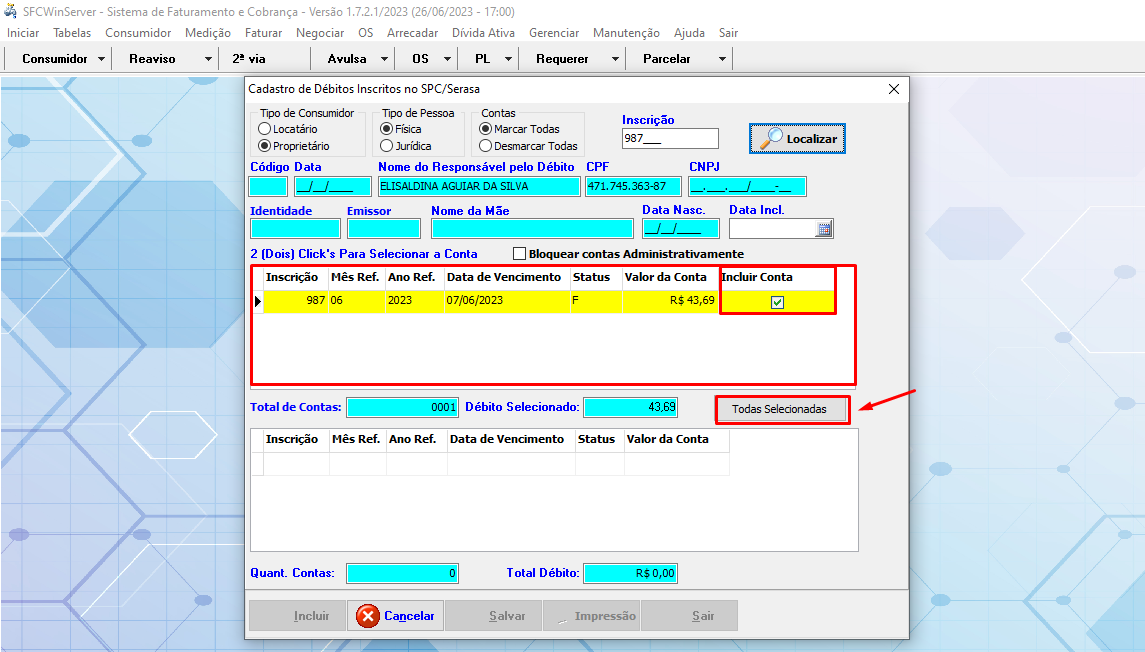This screenshot has width=1145, height=652.
Task: Expand the Consumidor toolbar dropdown
Action: 102,59
